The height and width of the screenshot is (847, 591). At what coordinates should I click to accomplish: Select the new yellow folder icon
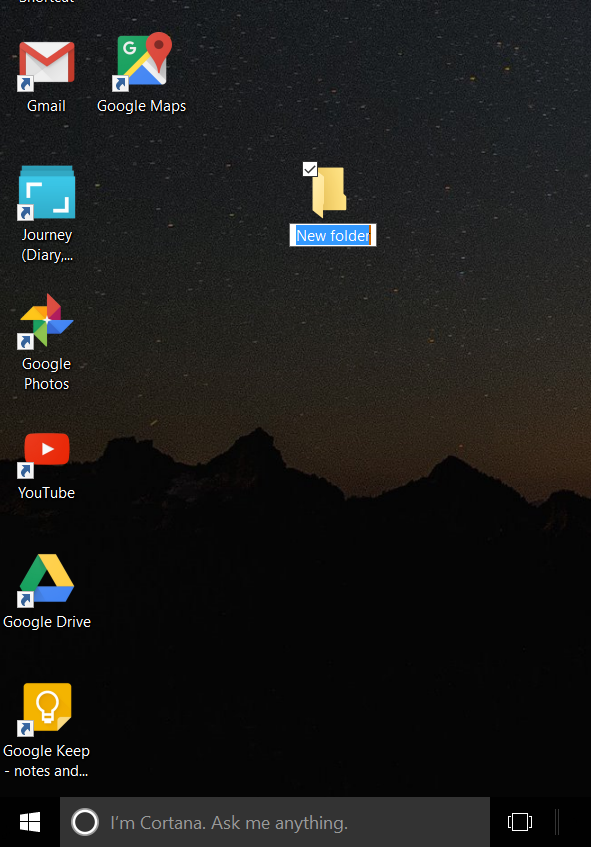329,192
